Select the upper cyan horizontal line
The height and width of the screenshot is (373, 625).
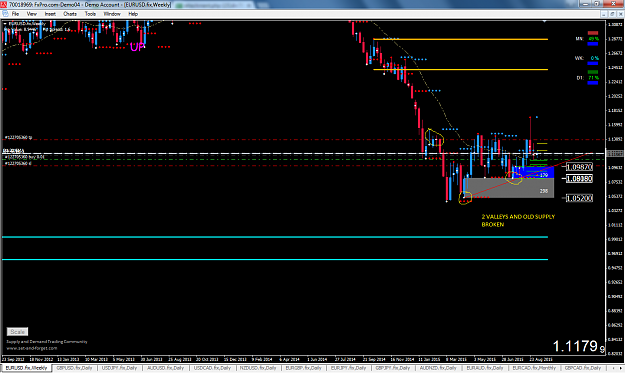pos(275,237)
